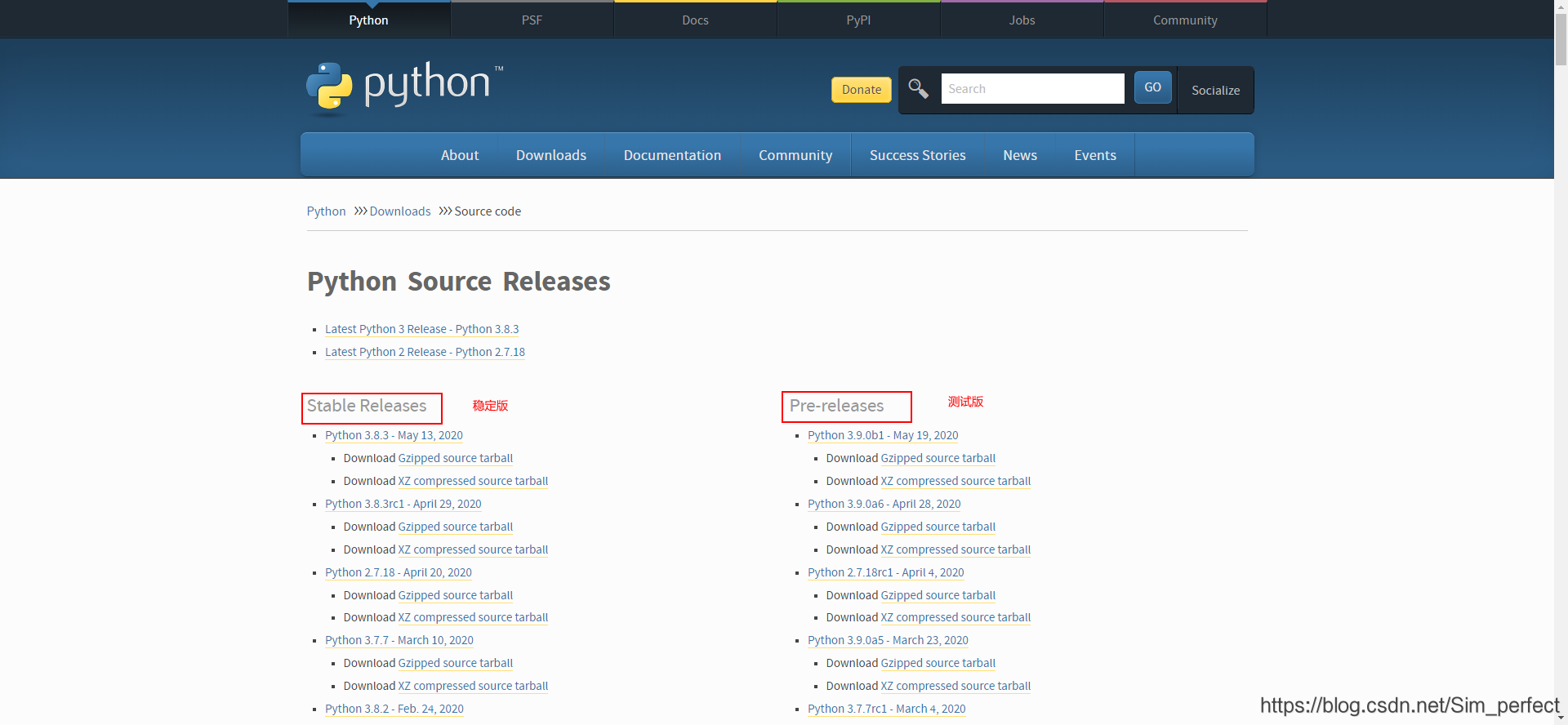This screenshot has height=725, width=1568.
Task: Click the search magnifier icon
Action: (x=918, y=88)
